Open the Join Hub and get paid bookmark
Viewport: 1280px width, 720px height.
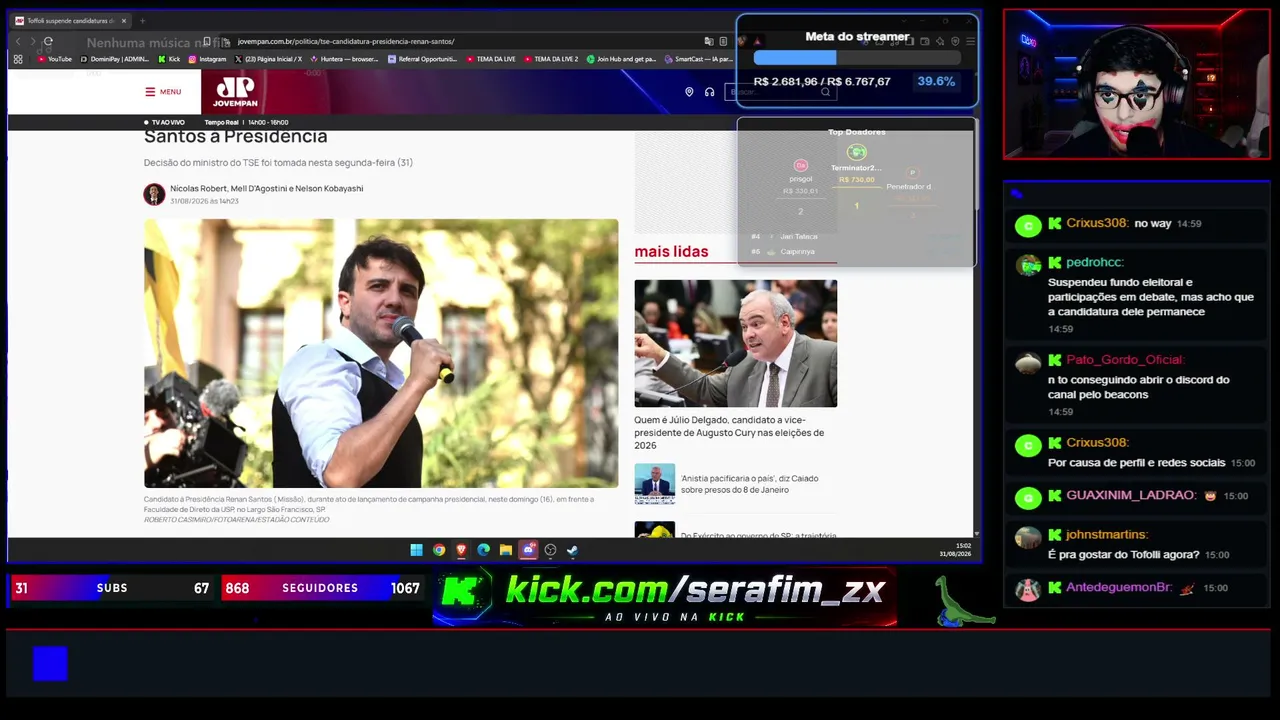tap(622, 59)
